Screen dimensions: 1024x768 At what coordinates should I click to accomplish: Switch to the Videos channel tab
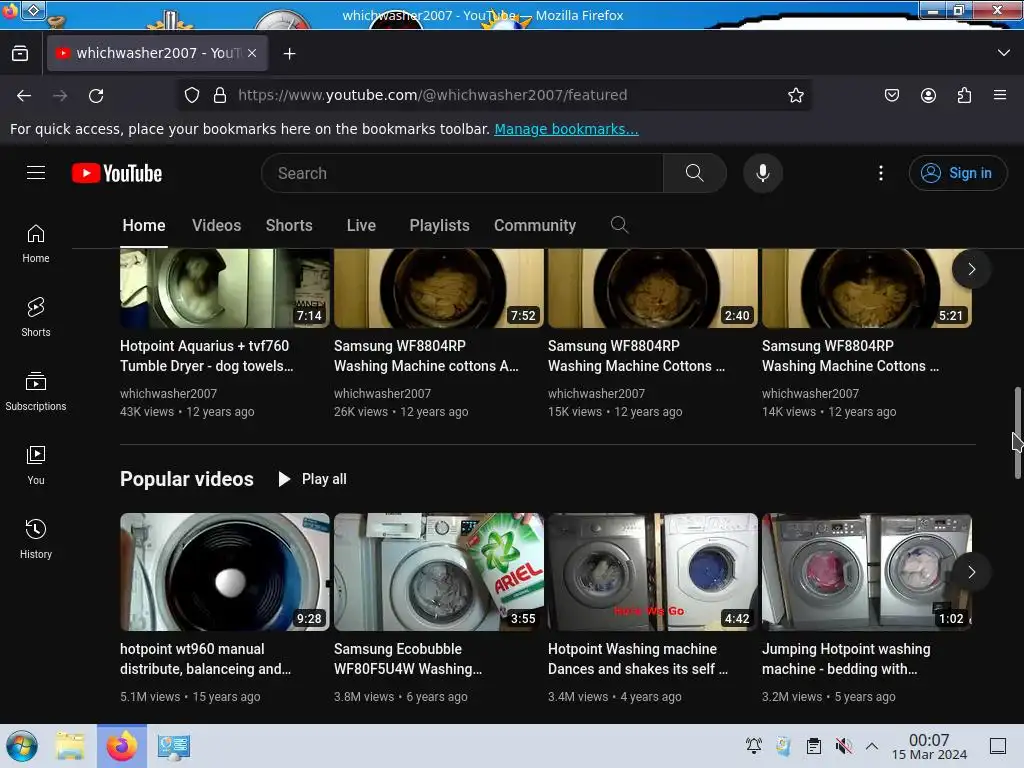point(216,225)
